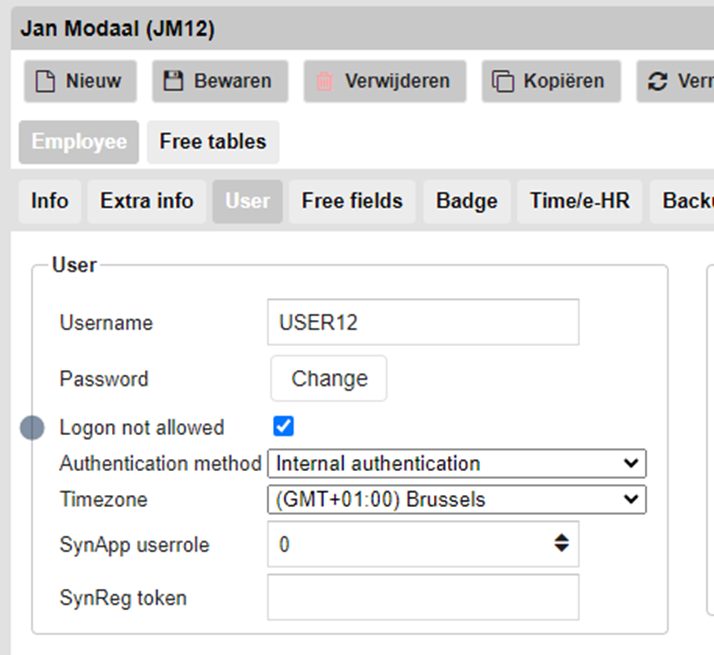Open the Authentication method dropdown

coord(456,464)
